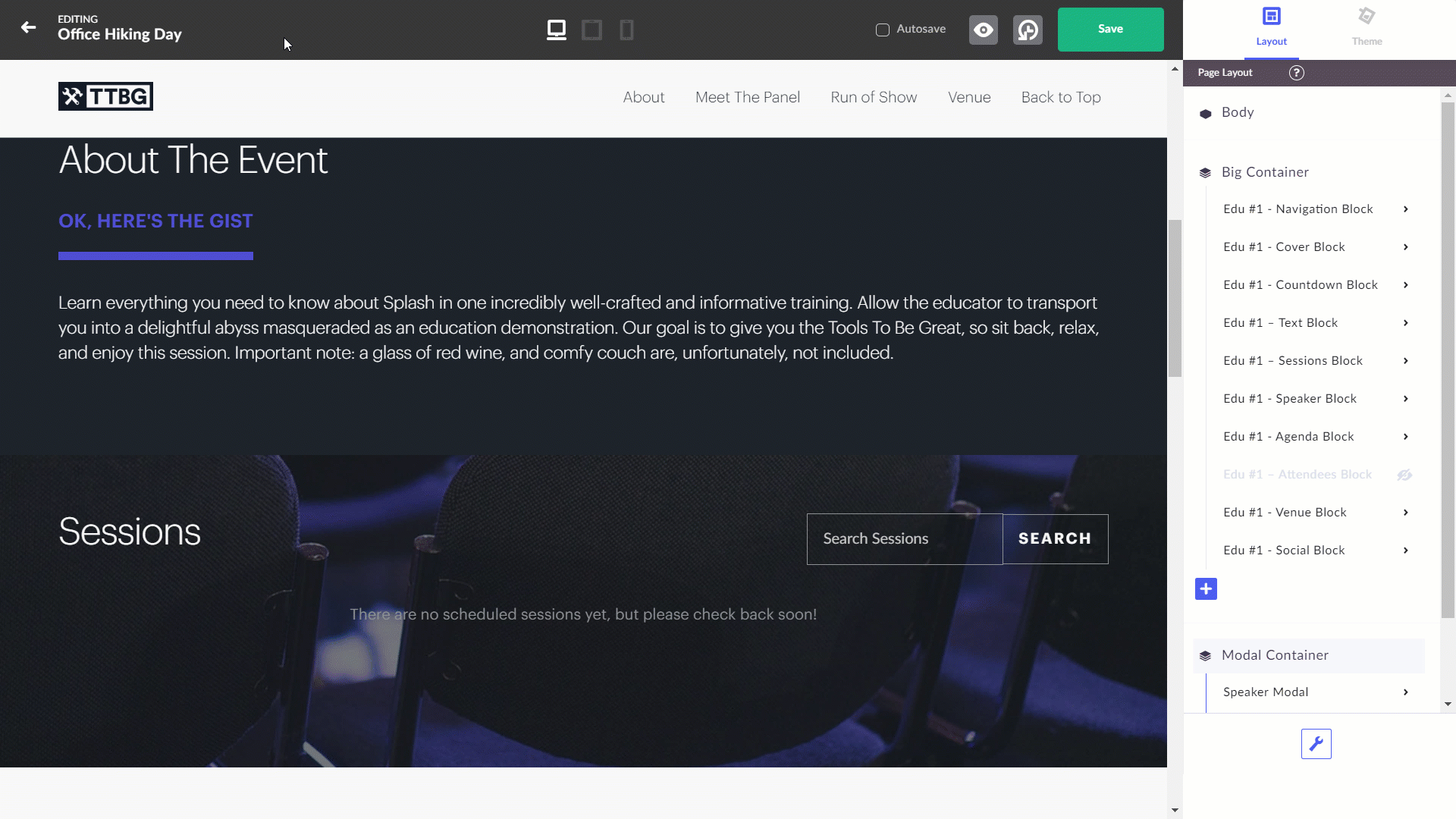1456x819 pixels.
Task: Select the desktop preview device icon
Action: pos(557,30)
